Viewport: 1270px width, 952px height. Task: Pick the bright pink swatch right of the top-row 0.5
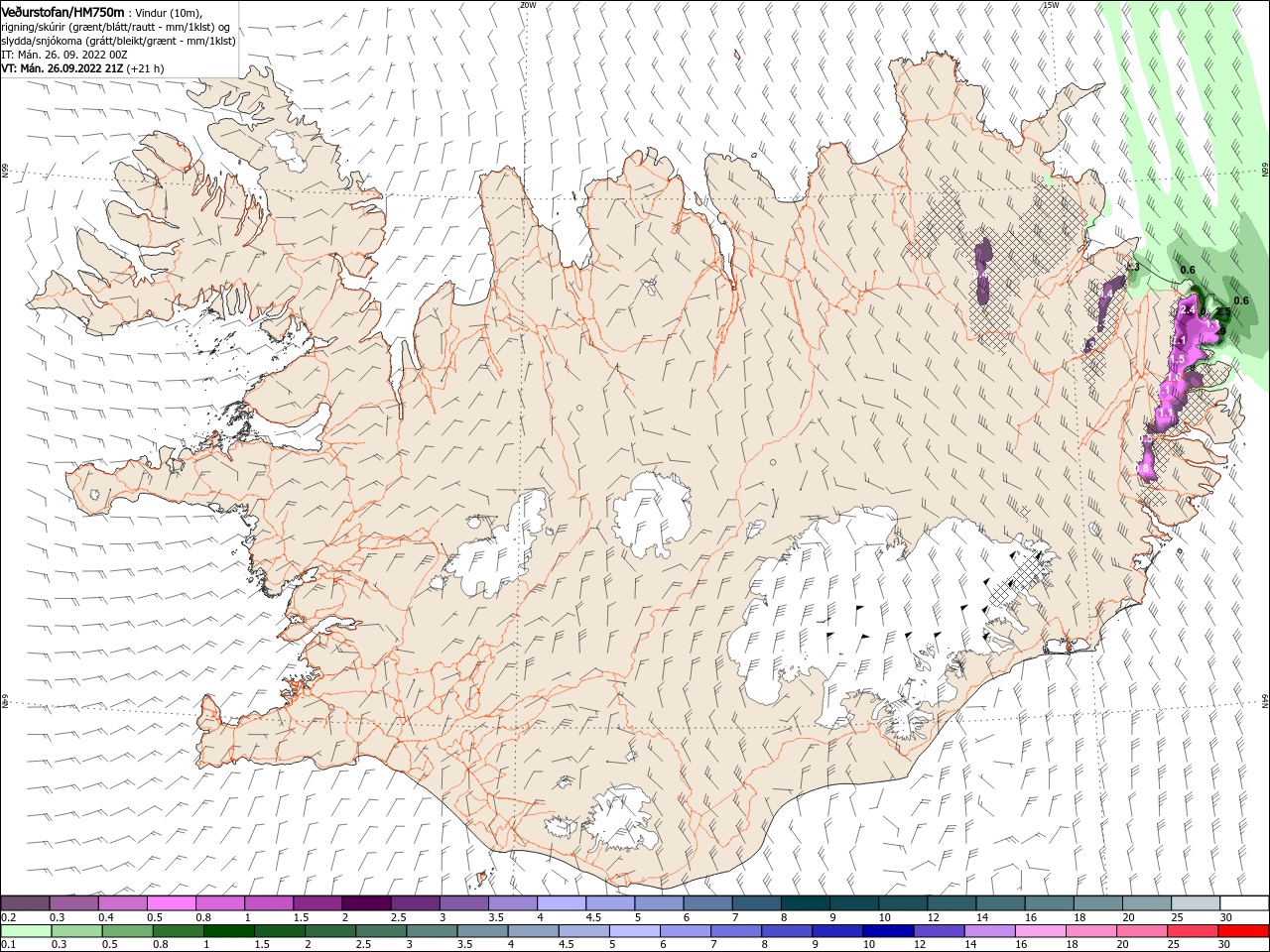pos(171,903)
